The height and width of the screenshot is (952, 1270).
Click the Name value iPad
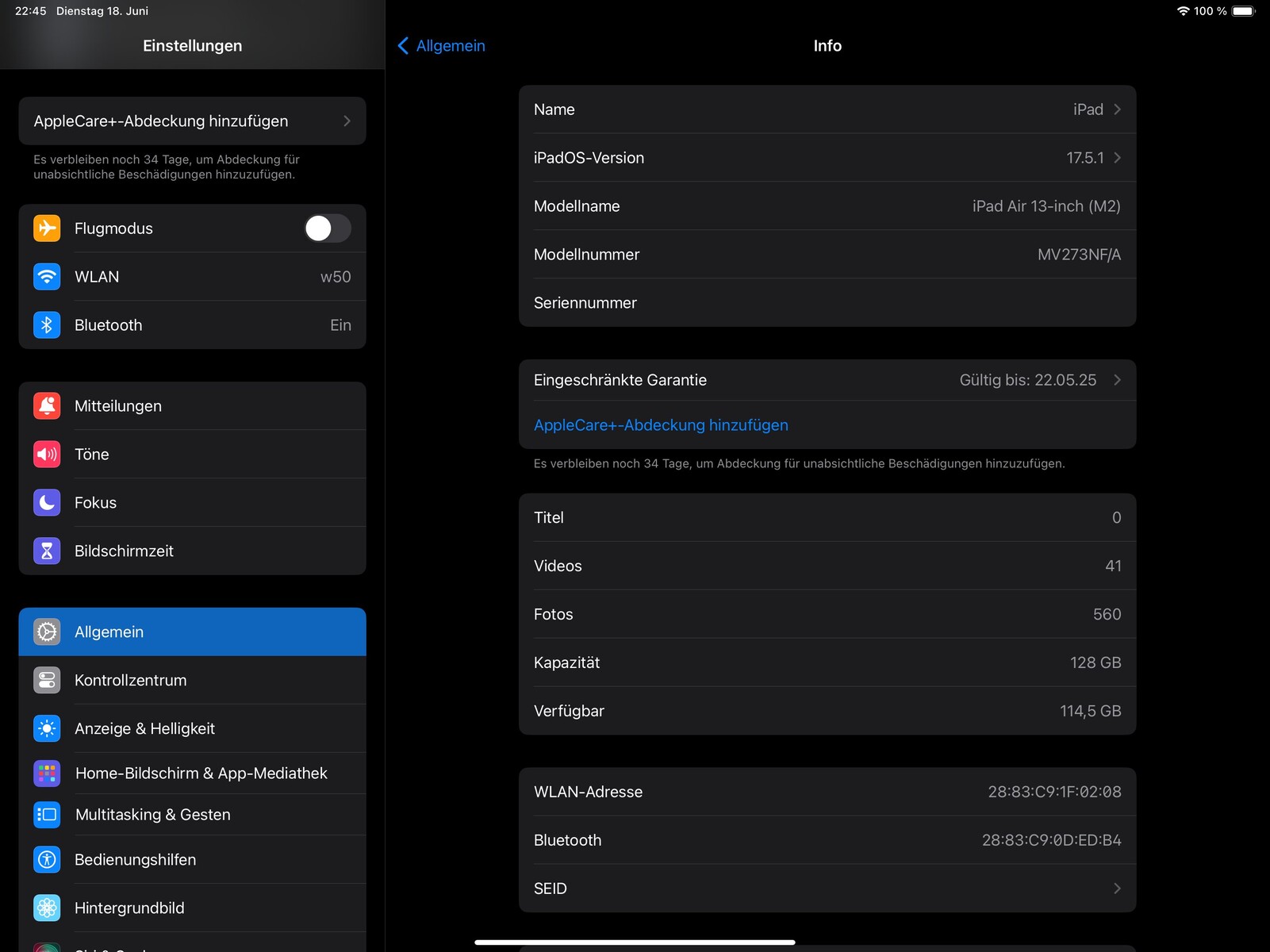click(x=1088, y=109)
